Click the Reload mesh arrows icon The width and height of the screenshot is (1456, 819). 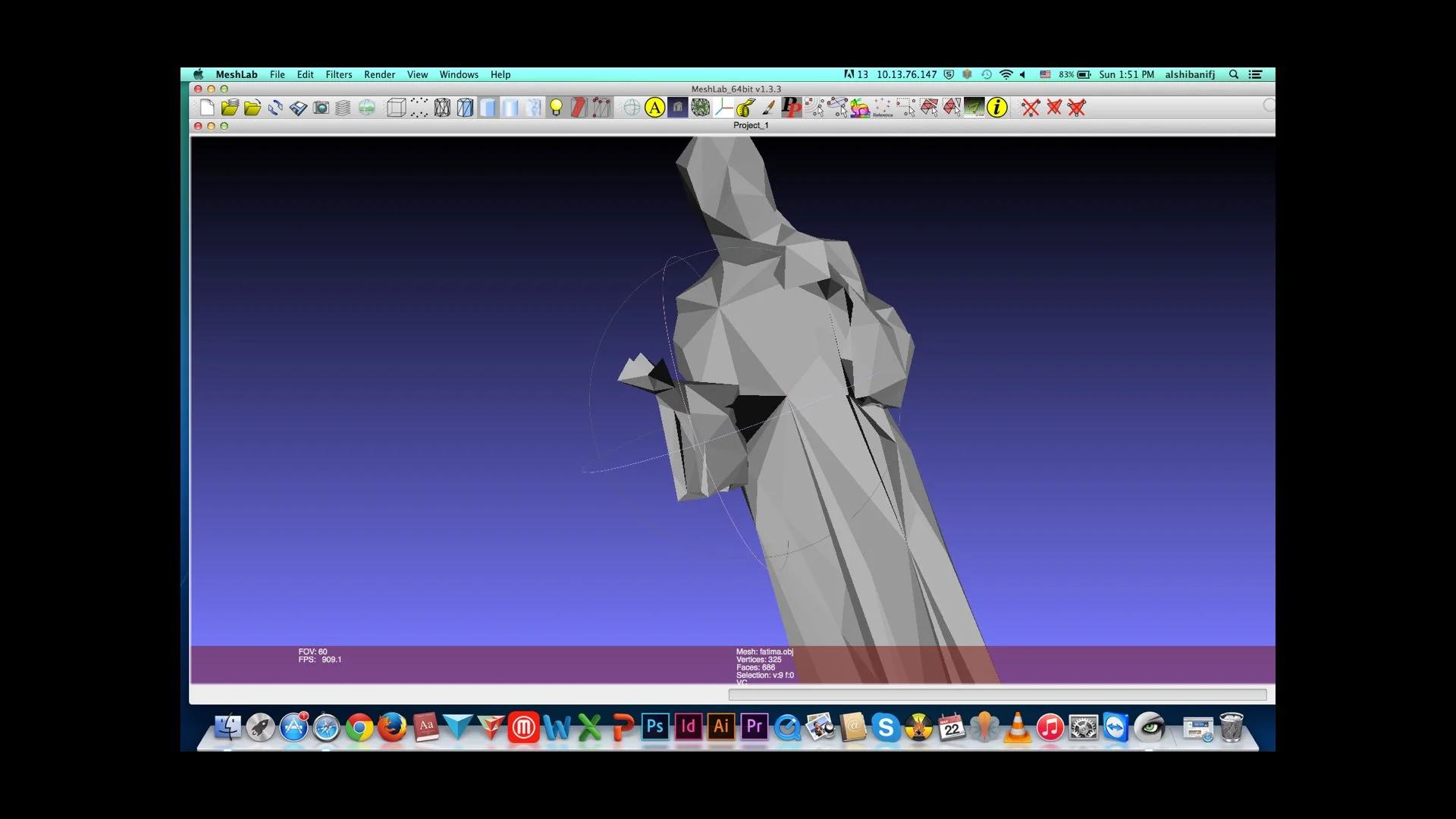[275, 108]
